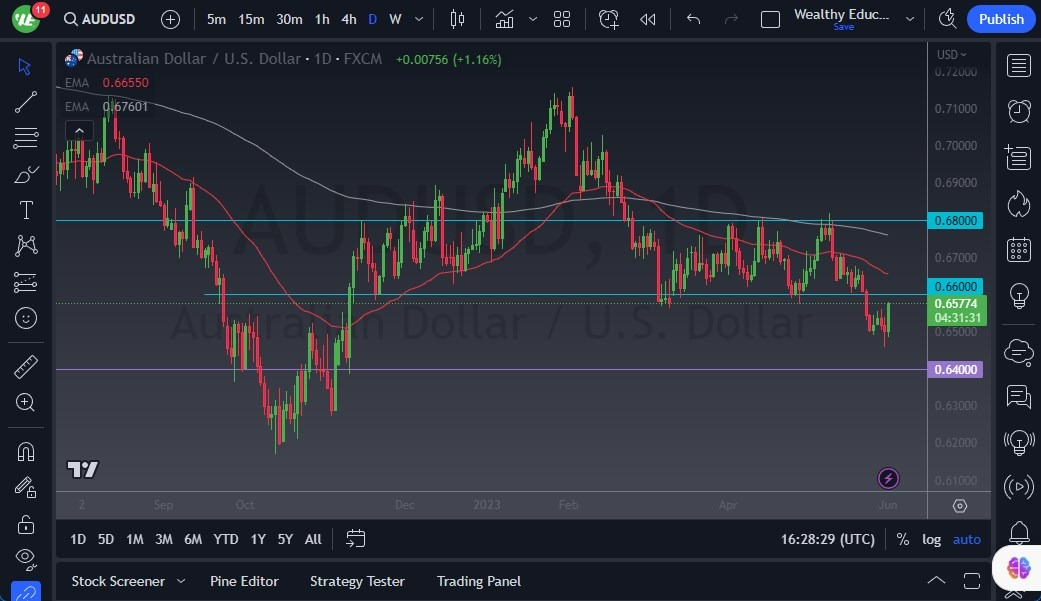Viewport: 1041px width, 601px height.
Task: Select the Measure ruler tool
Action: point(26,366)
